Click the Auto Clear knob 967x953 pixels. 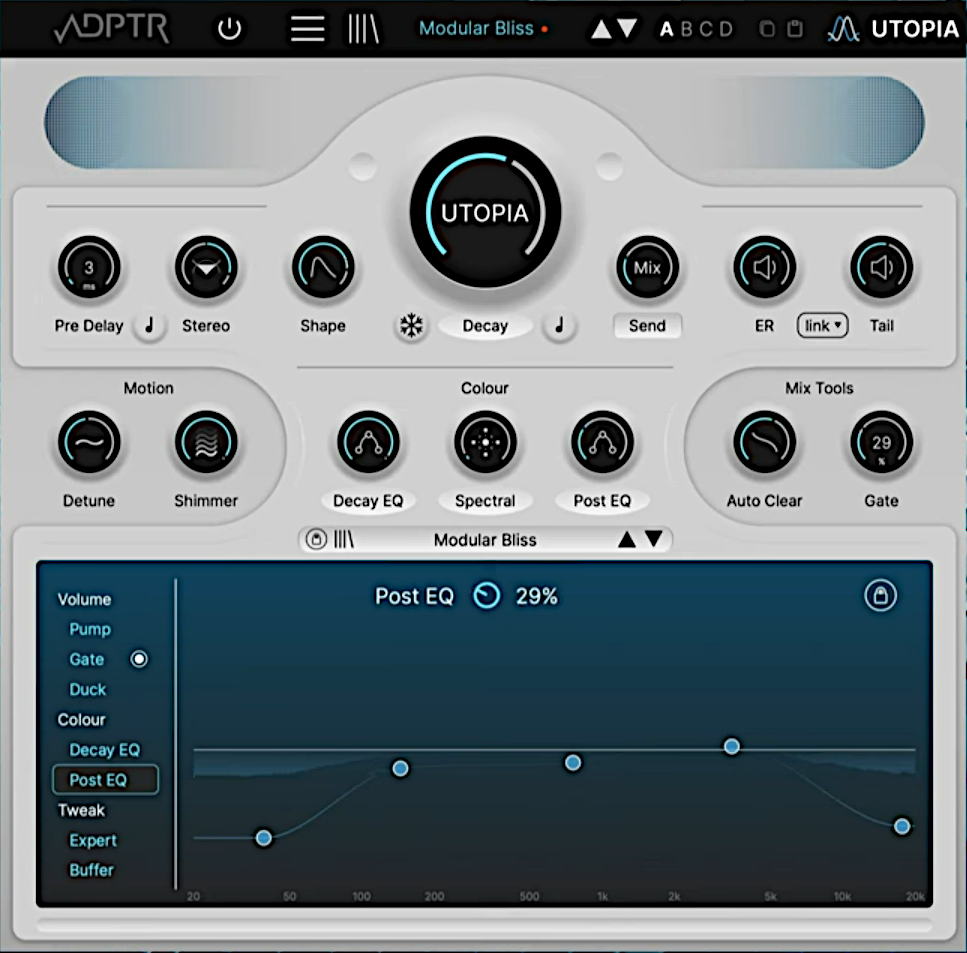click(765, 442)
